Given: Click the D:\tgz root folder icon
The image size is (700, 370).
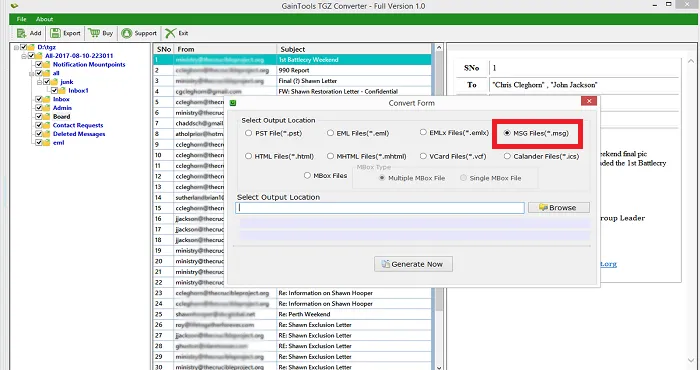Looking at the screenshot, I should (x=31, y=47).
